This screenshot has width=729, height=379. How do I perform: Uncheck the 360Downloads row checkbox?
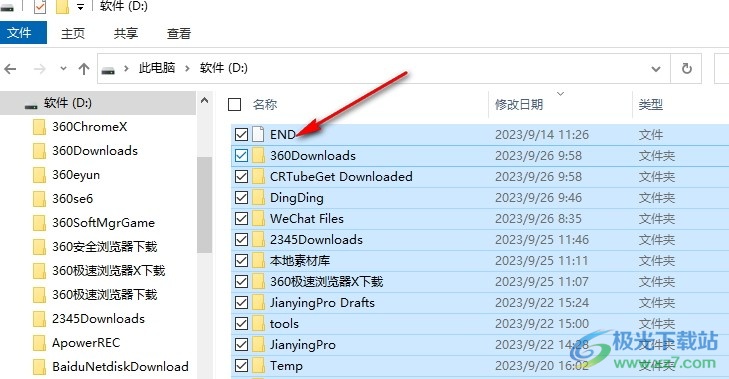tap(241, 155)
